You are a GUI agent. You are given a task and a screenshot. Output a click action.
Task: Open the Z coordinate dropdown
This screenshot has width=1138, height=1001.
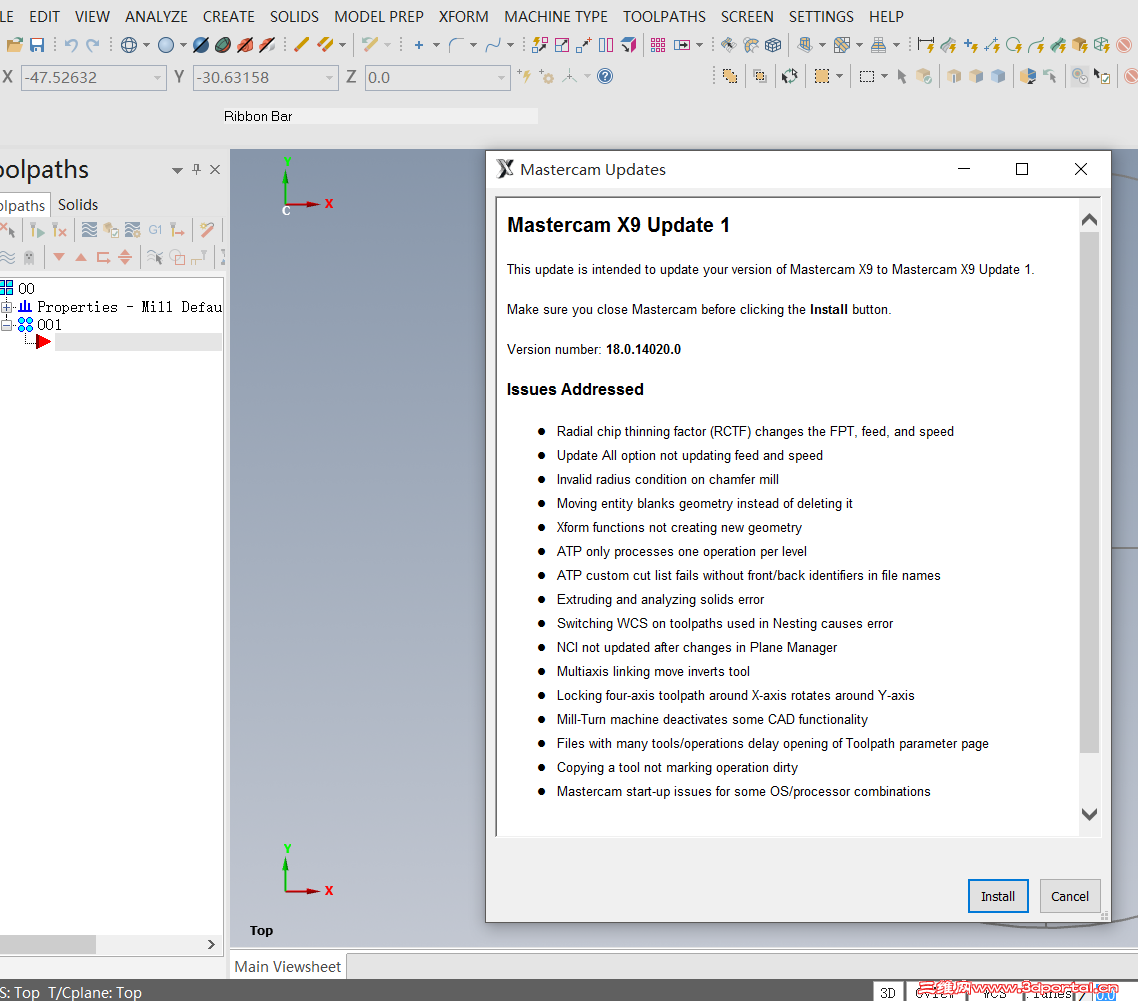(x=501, y=78)
